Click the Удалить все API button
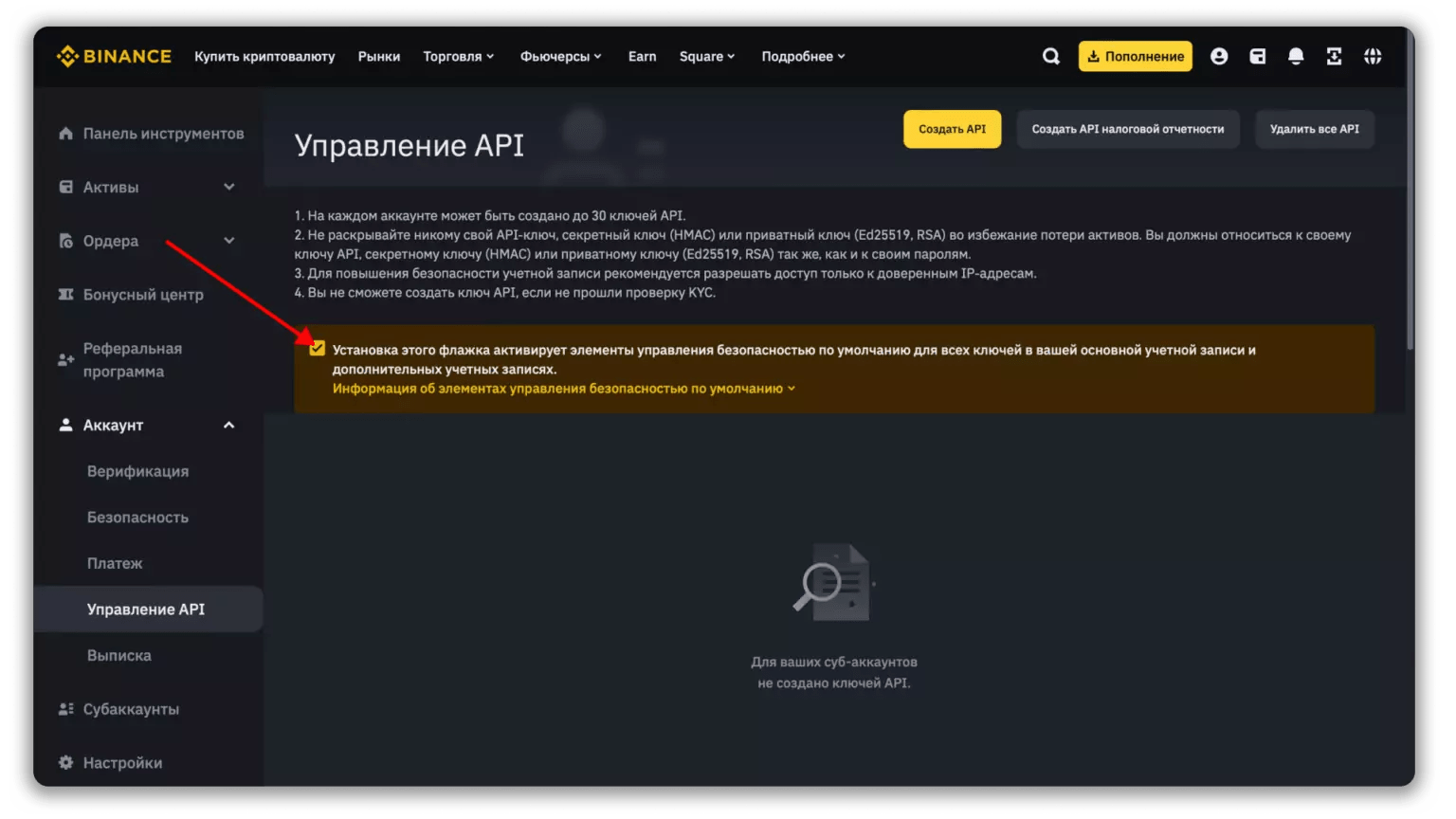1456x819 pixels. tap(1314, 129)
